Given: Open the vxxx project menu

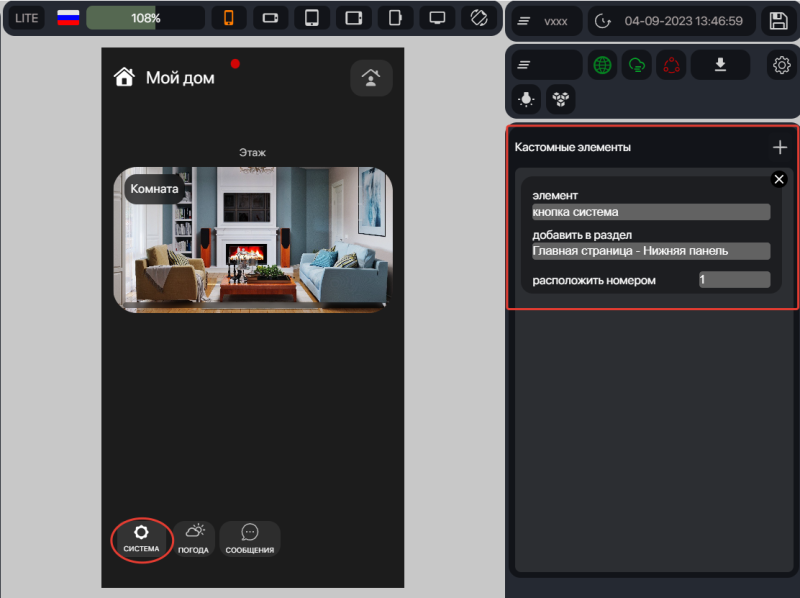Looking at the screenshot, I should point(546,21).
